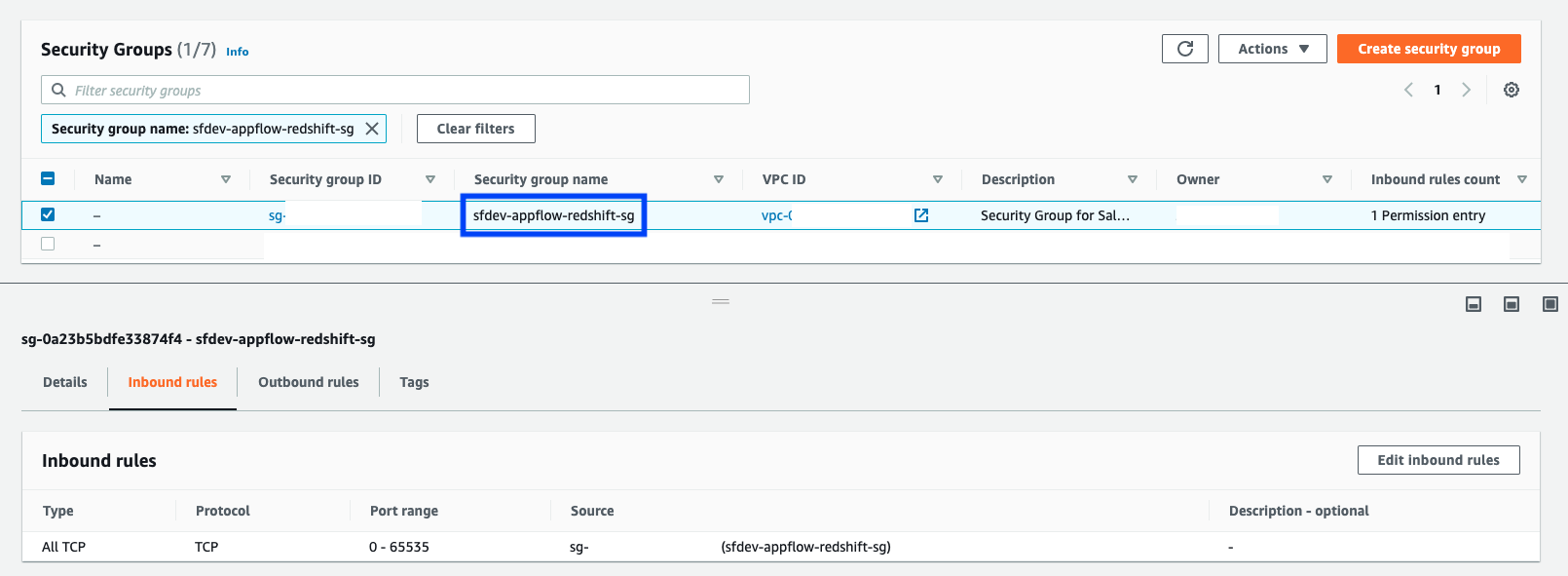Image resolution: width=1568 pixels, height=576 pixels.
Task: Click the 'TCP' protocol cell
Action: 206,547
